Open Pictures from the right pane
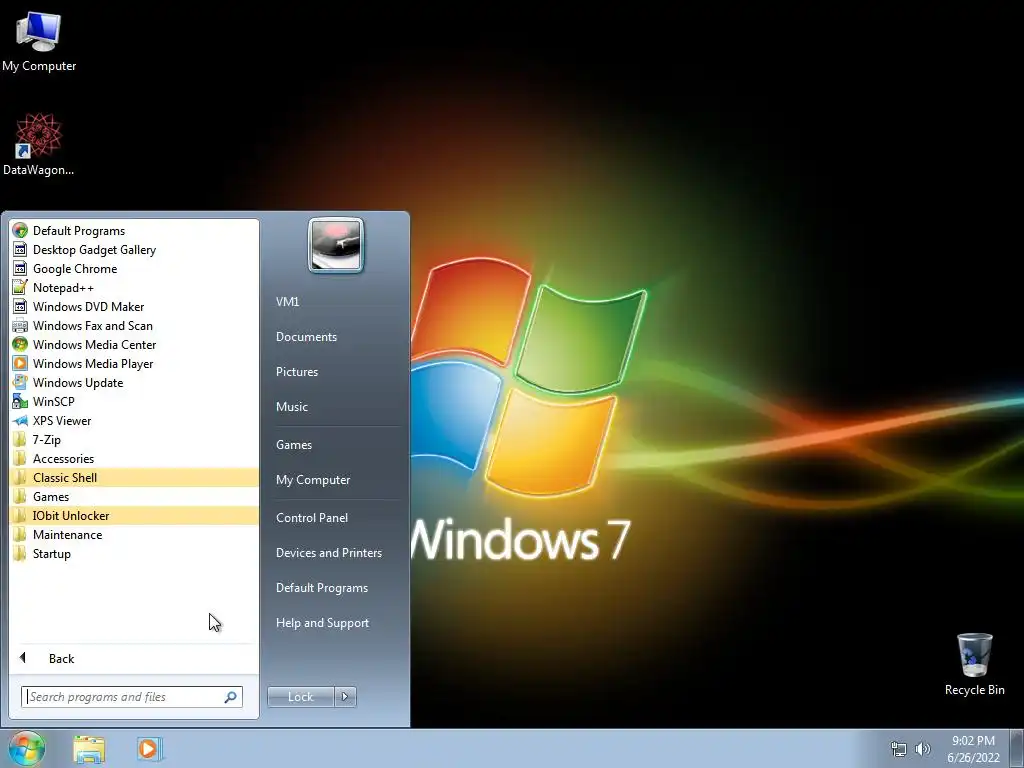This screenshot has height=768, width=1024. click(x=297, y=372)
